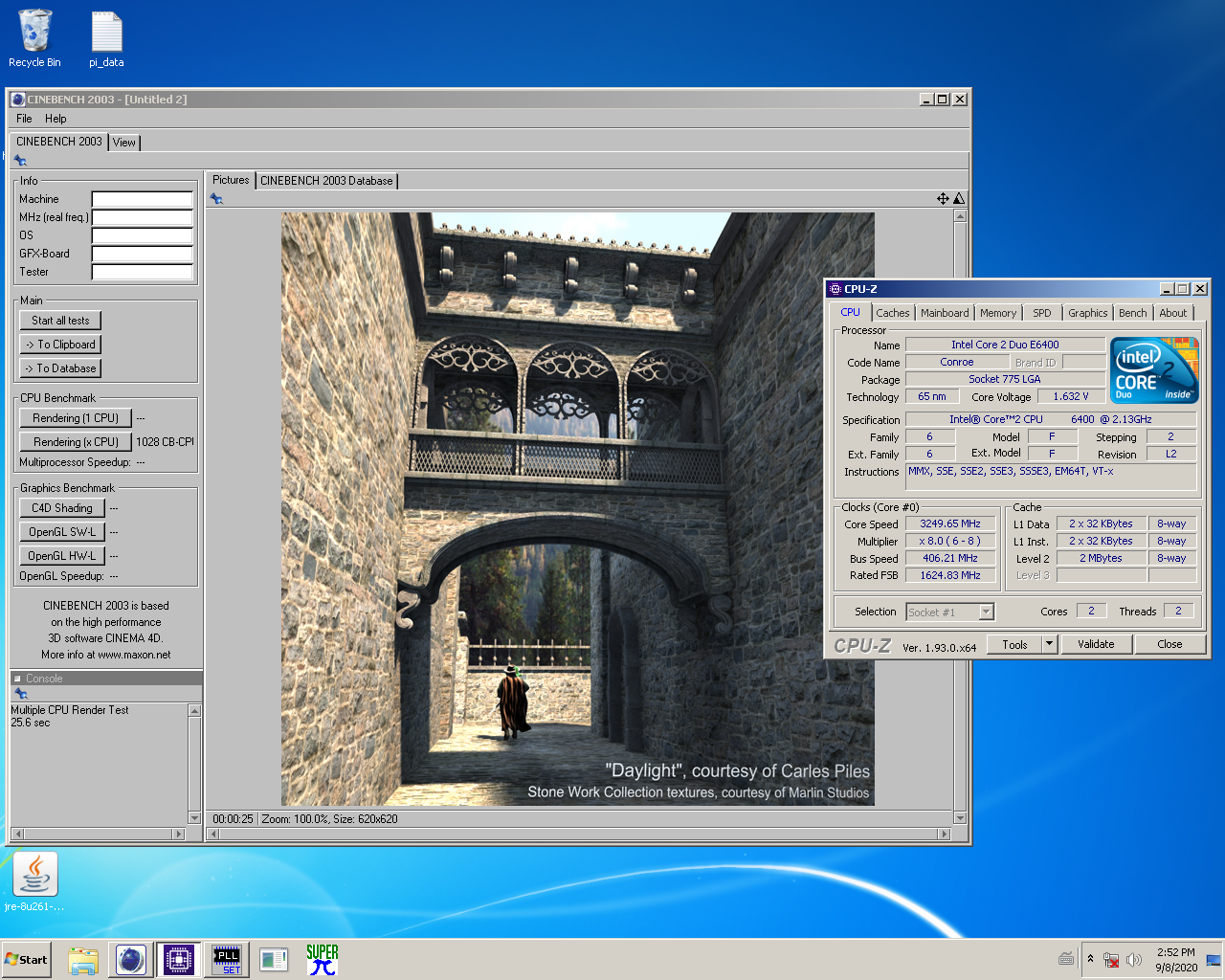Open the Recycle Bin desktop icon
This screenshot has height=980, width=1225.
34,40
